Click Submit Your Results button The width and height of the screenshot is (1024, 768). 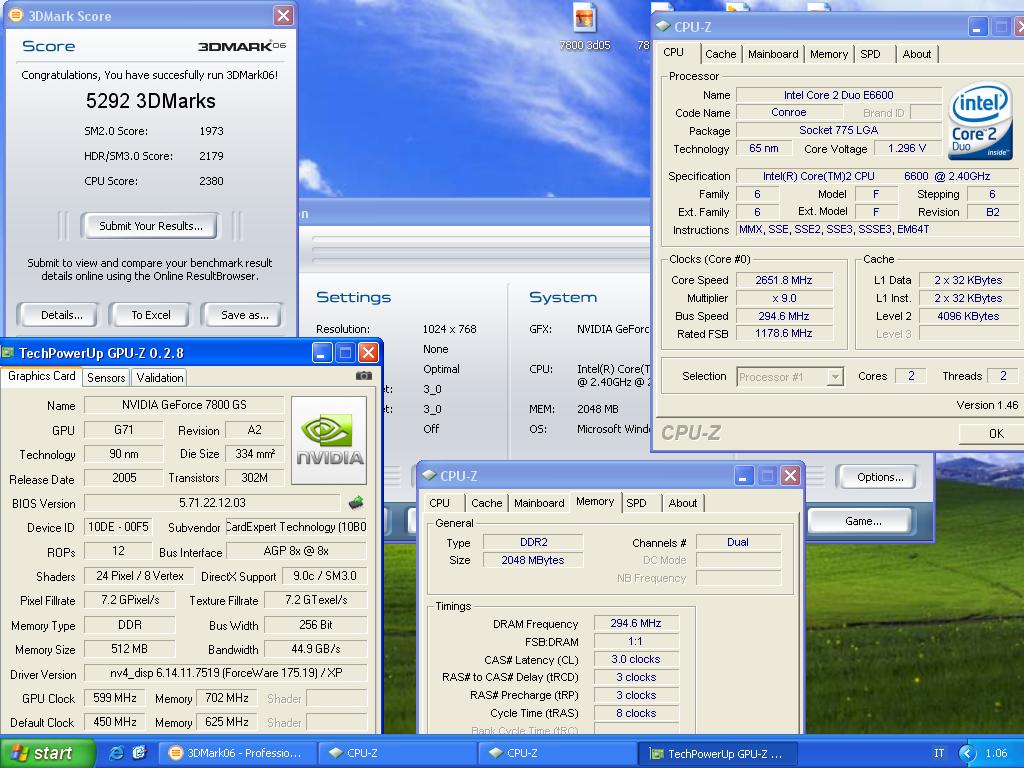[150, 226]
